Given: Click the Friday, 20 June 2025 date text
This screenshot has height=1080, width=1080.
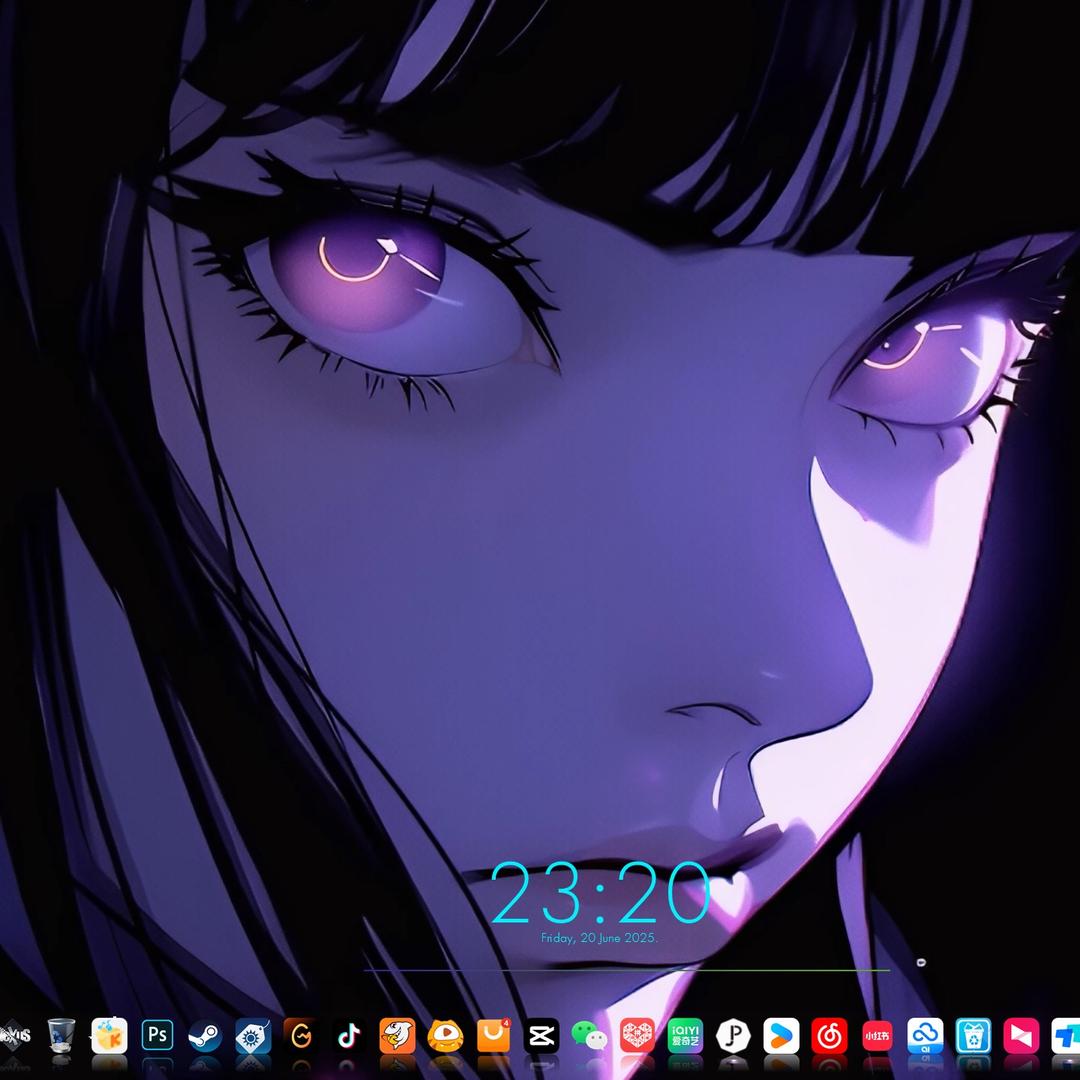Looking at the screenshot, I should click(599, 939).
